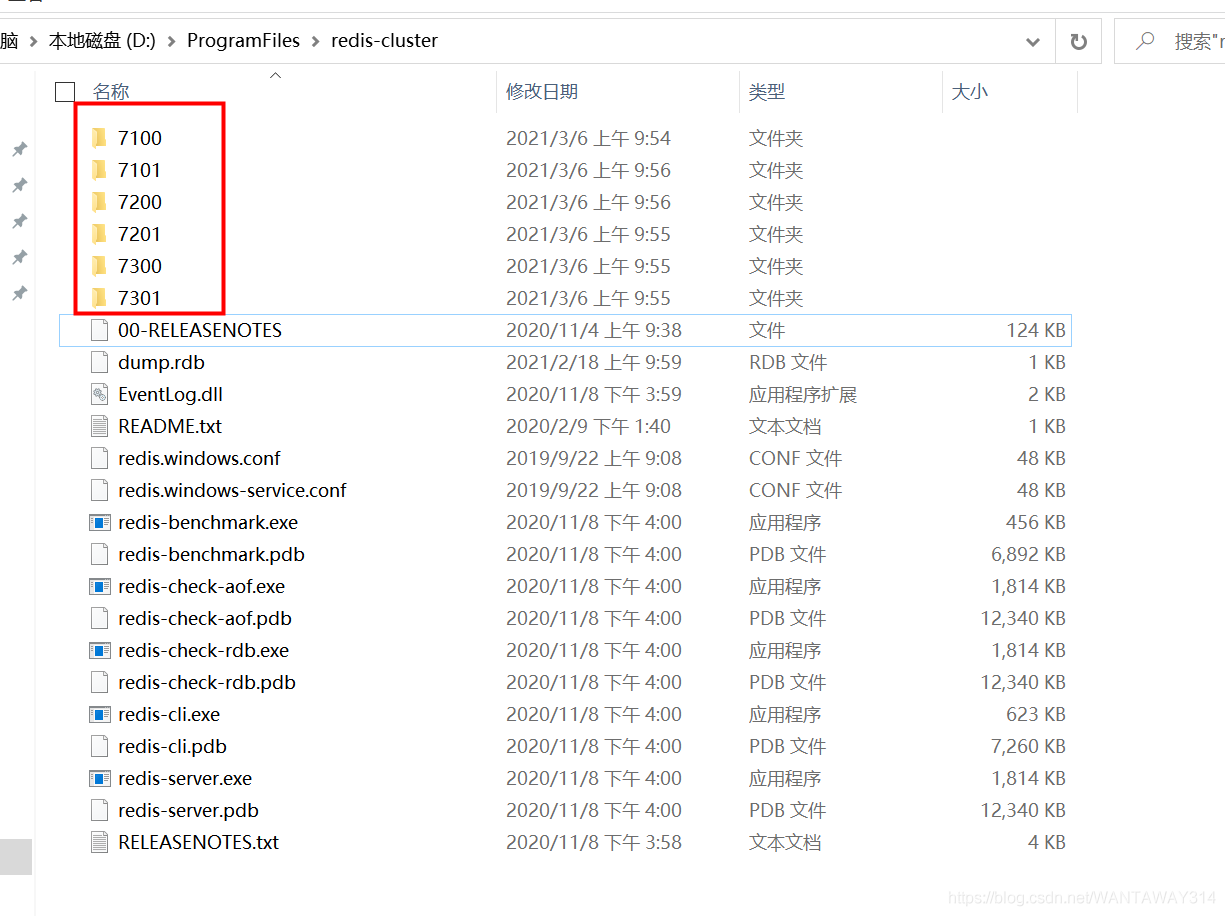Select the redis-benchmark.pdb file icon
1225x916 pixels.
(99, 554)
